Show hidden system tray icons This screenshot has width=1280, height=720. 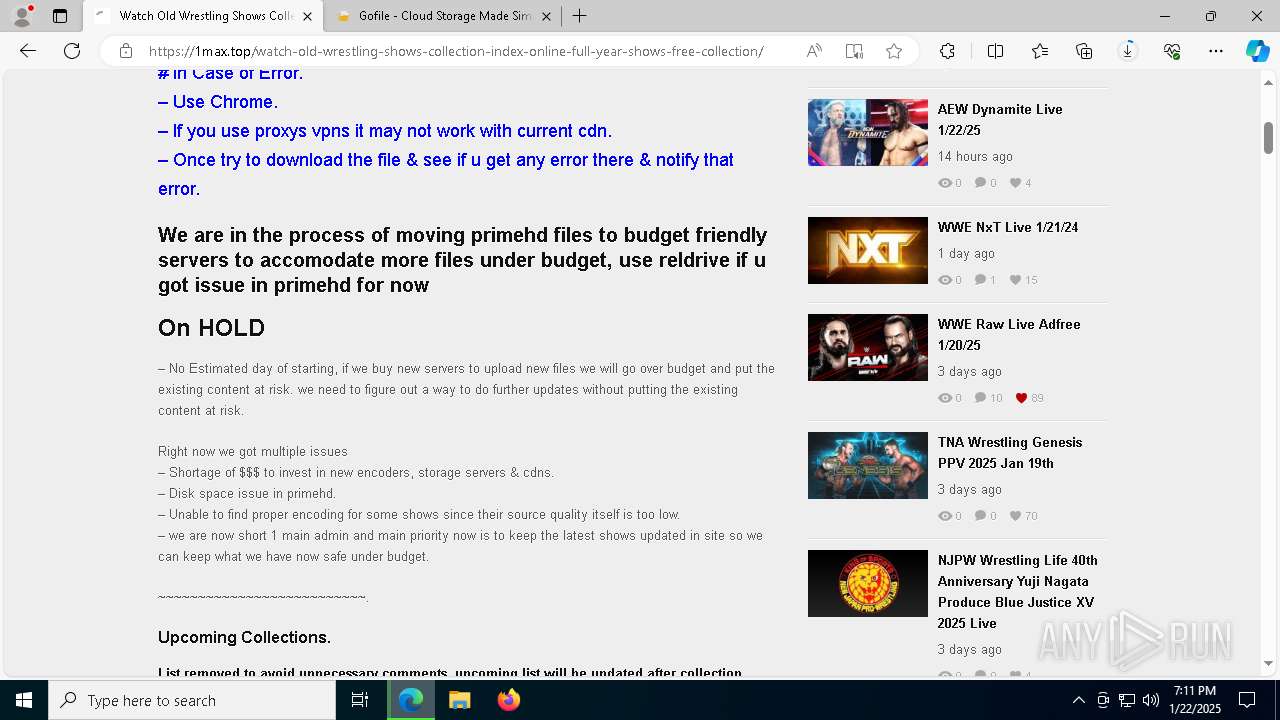coord(1078,700)
